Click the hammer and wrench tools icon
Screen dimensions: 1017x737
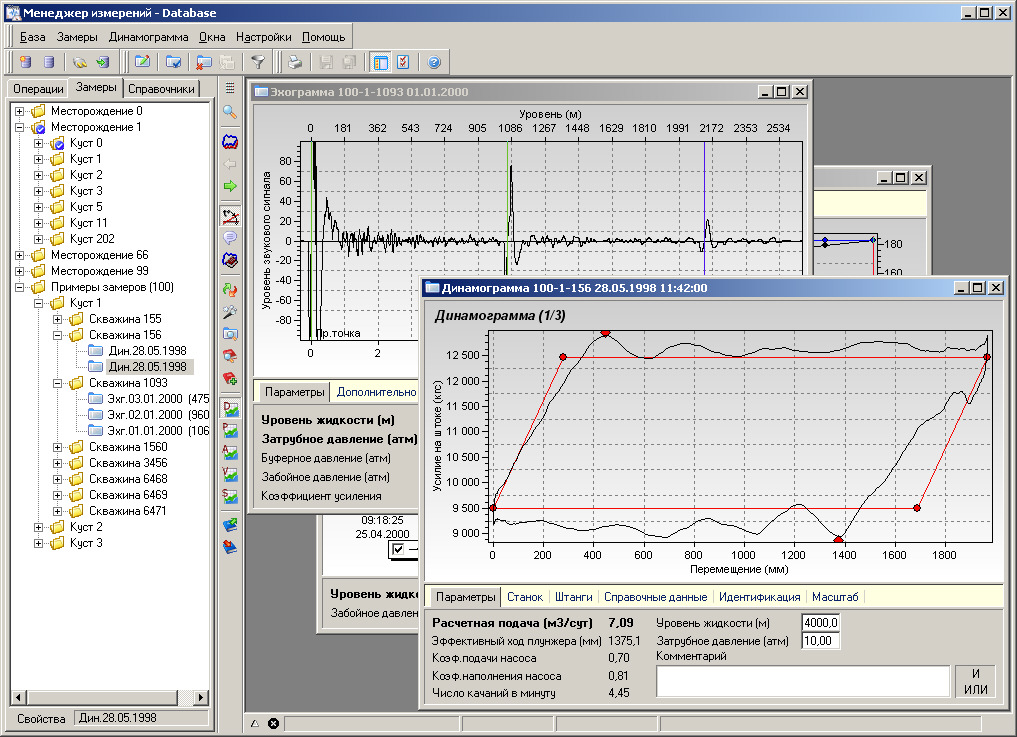click(230, 312)
